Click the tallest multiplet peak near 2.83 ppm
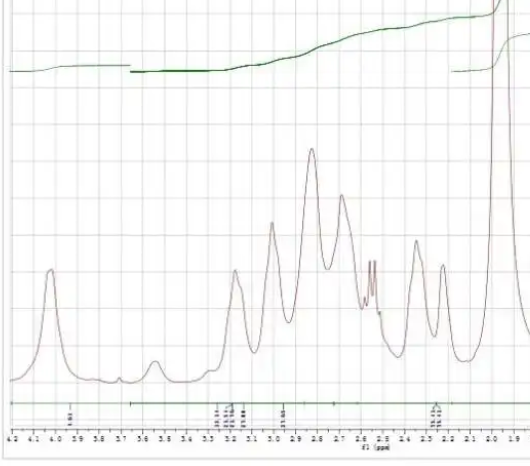This screenshot has width=530, height=466. click(x=312, y=150)
